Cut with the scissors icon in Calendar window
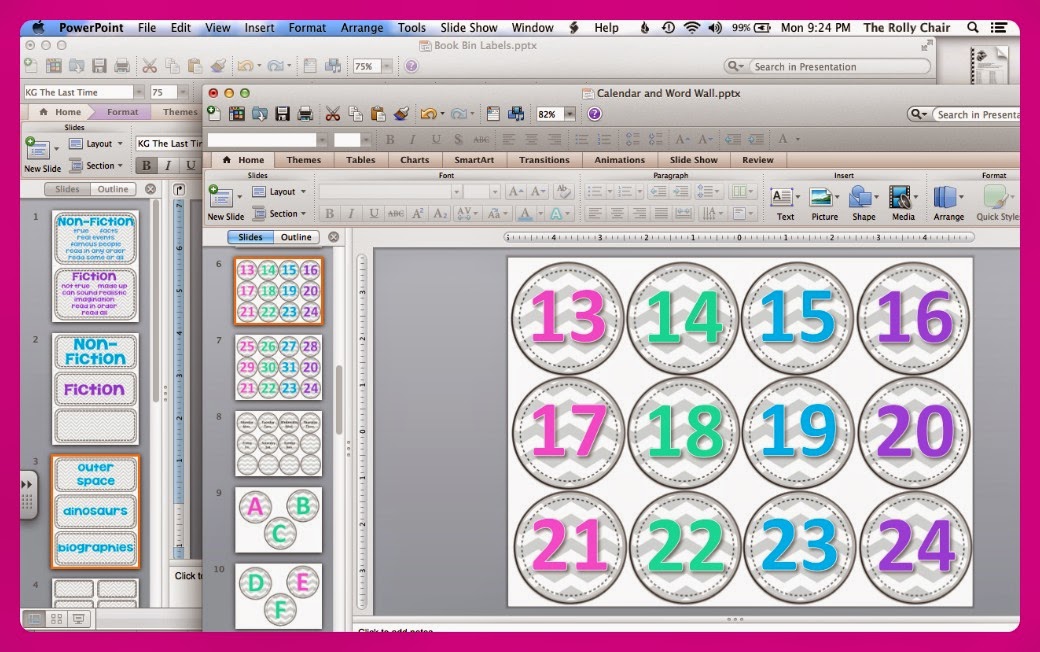The height and width of the screenshot is (652, 1040). [332, 114]
